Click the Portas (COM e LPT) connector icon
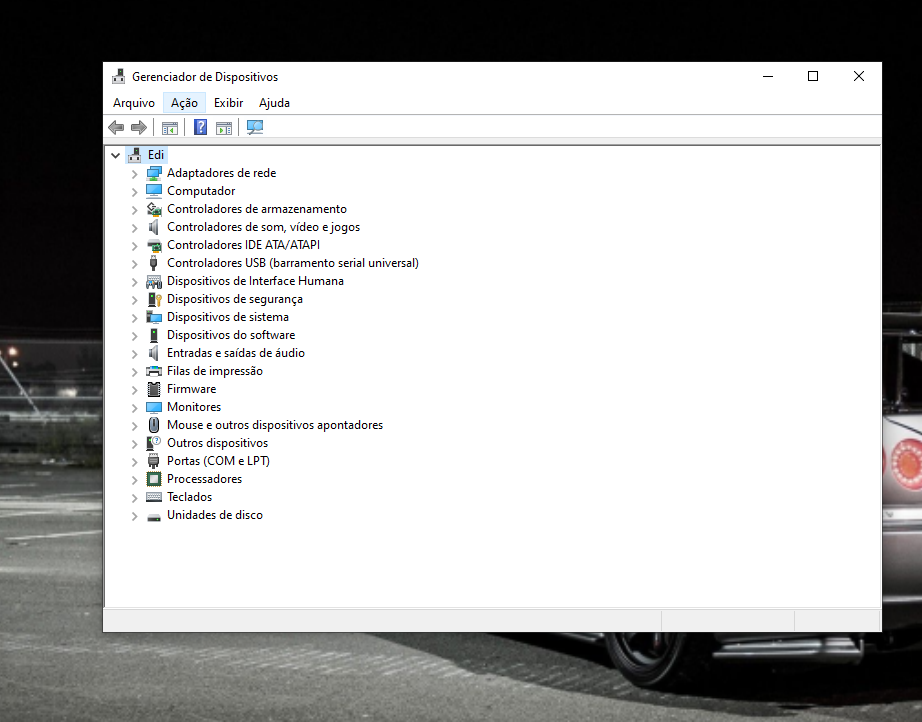 [x=154, y=461]
